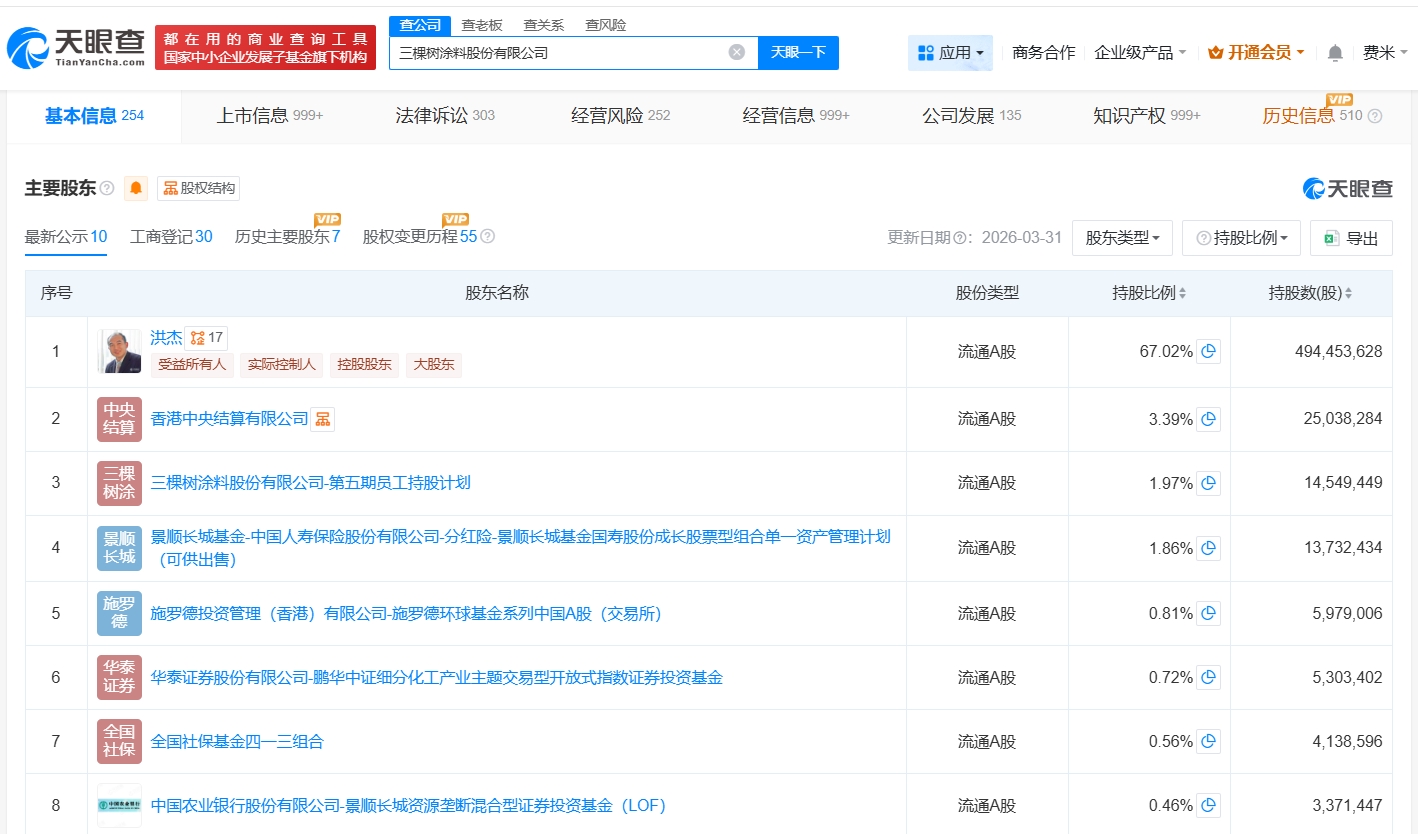
Task: Open pie chart icon for 1.97% row
Action: [1209, 483]
